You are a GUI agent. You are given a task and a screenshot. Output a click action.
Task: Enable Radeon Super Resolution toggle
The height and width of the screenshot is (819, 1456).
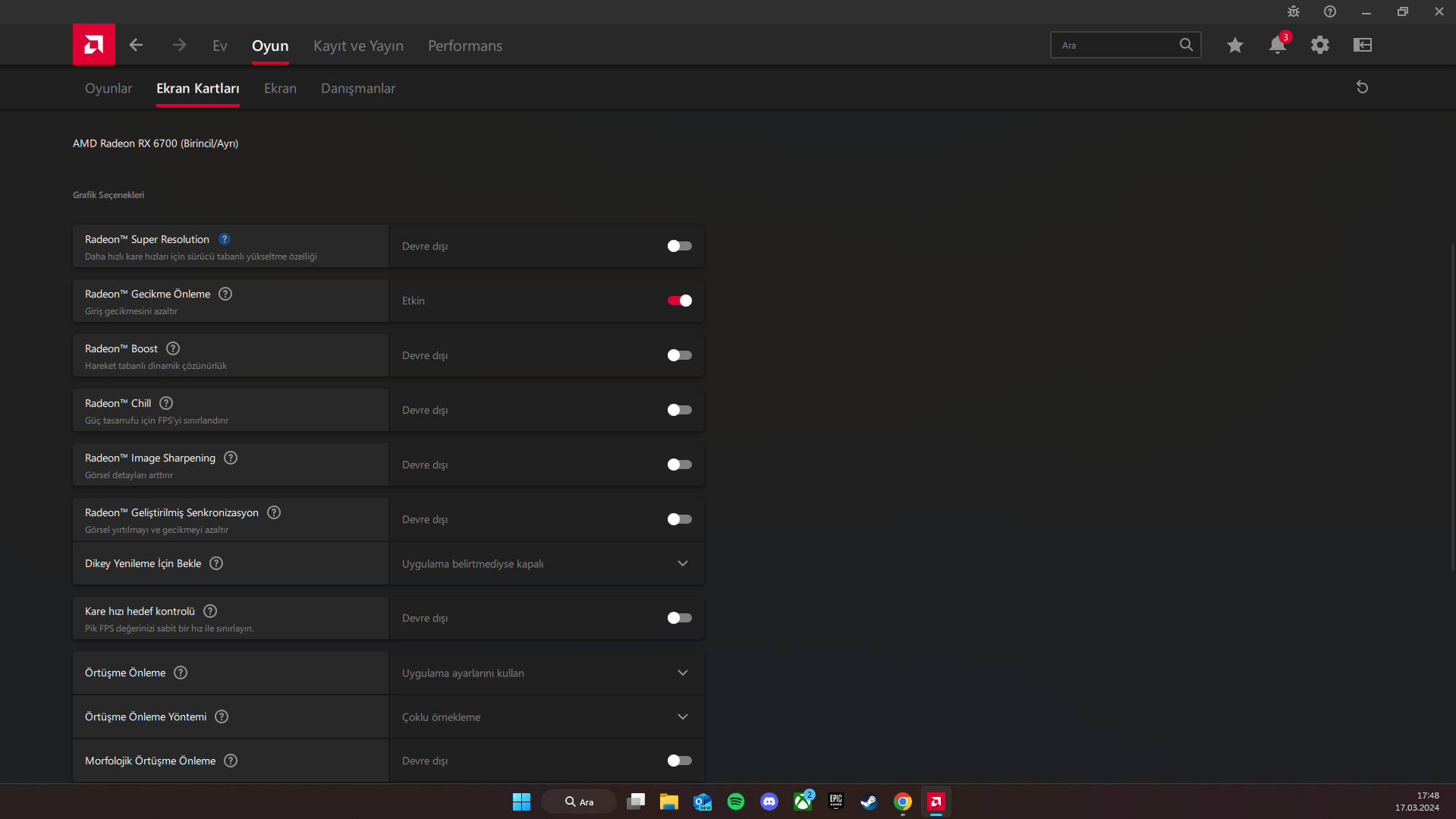pos(680,246)
